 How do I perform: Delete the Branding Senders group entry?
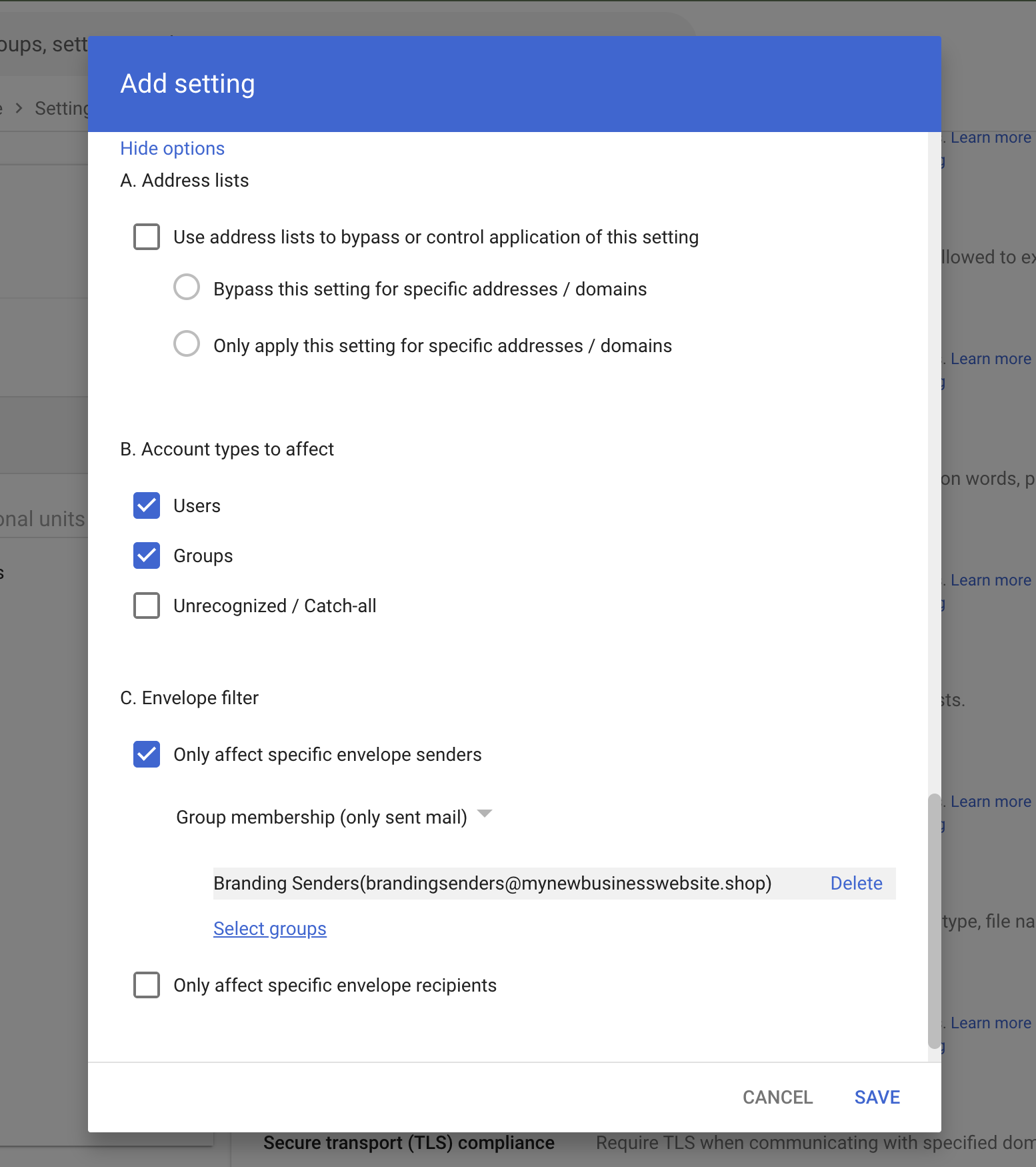tap(856, 883)
